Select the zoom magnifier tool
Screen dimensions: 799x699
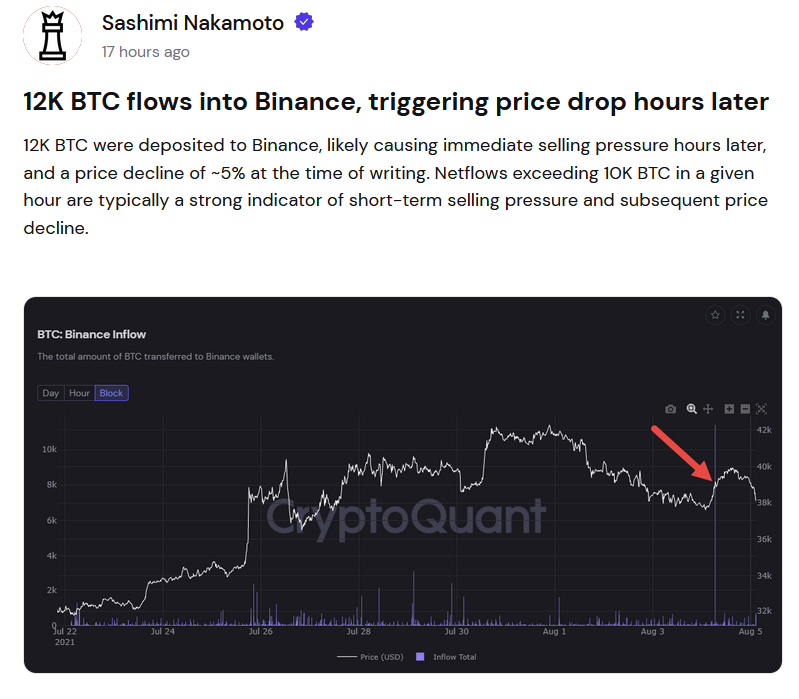pos(690,409)
